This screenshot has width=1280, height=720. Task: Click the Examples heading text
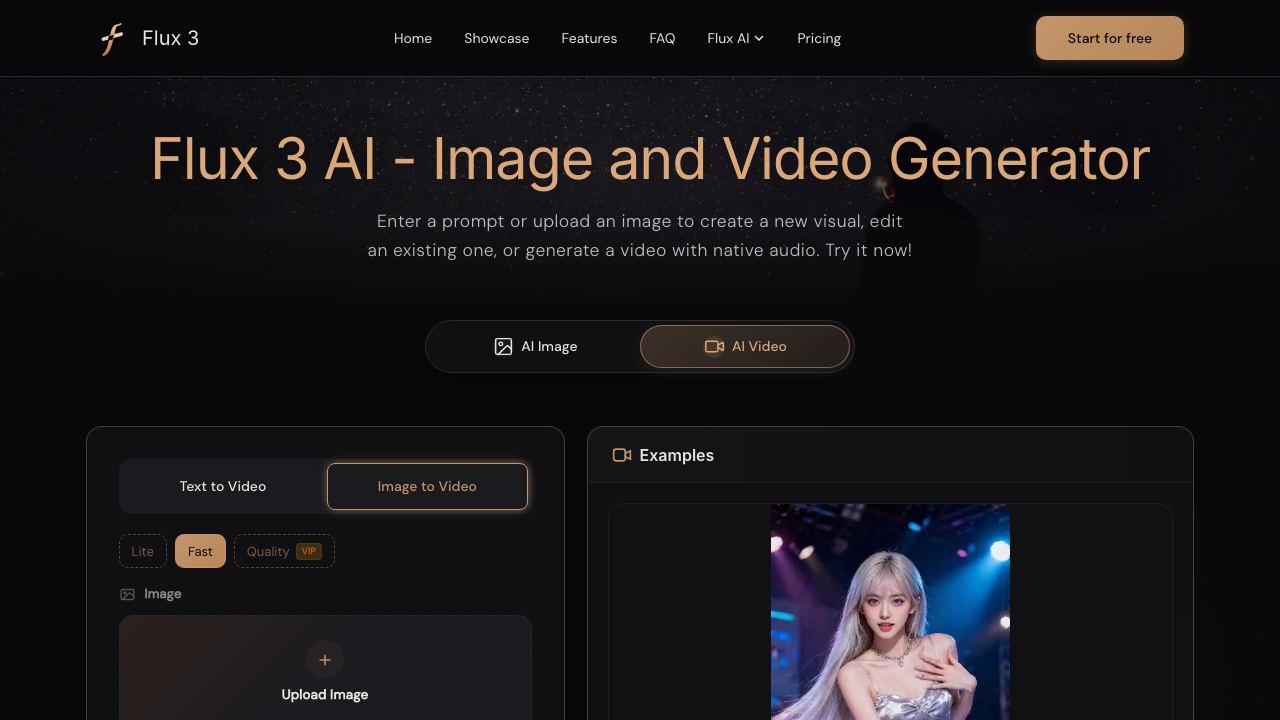coord(677,455)
